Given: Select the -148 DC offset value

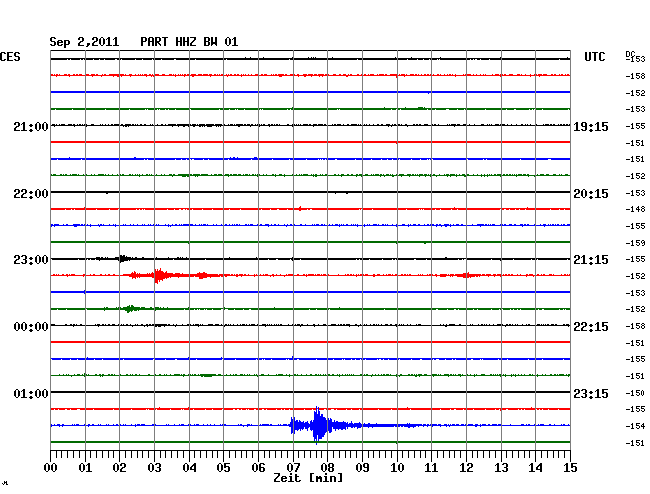Looking at the screenshot, I should click(635, 209).
